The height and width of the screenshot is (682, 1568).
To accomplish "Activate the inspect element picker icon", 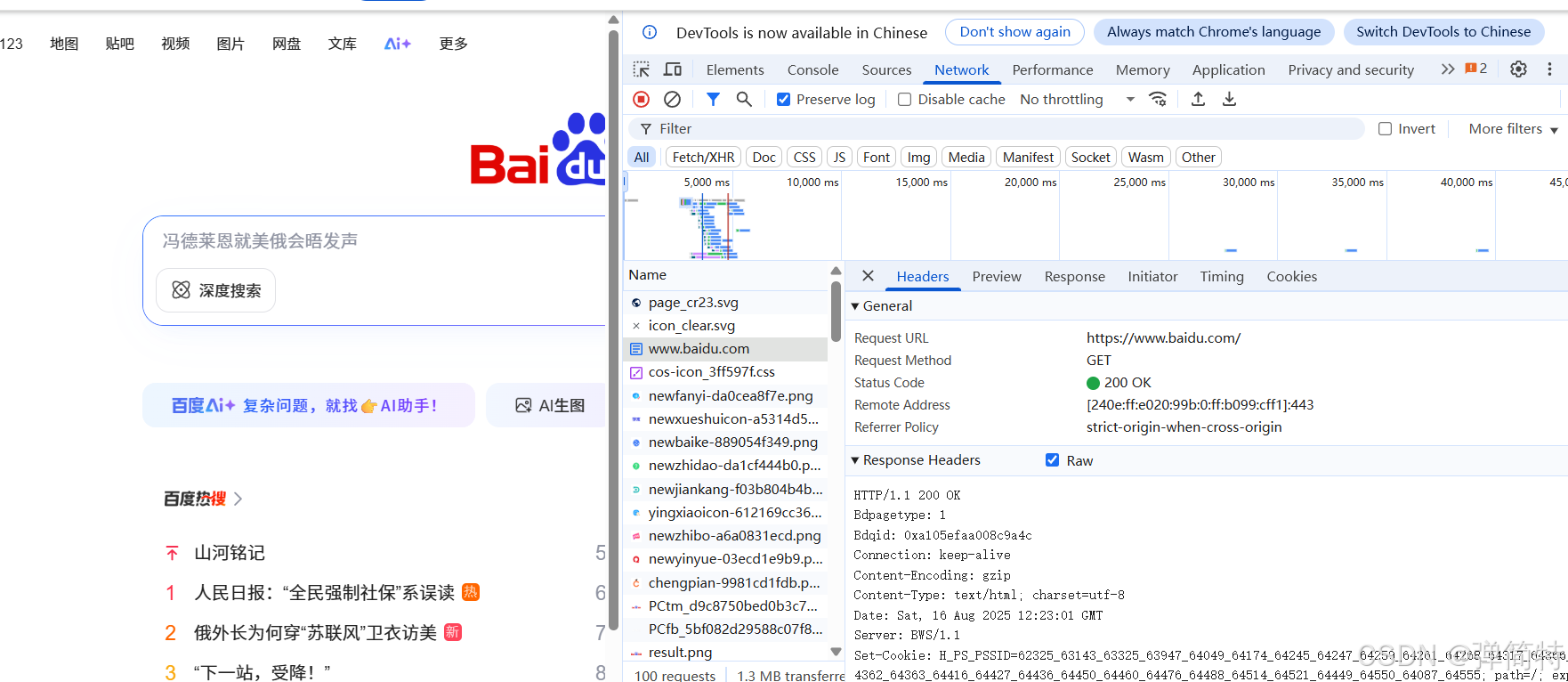I will (x=641, y=69).
